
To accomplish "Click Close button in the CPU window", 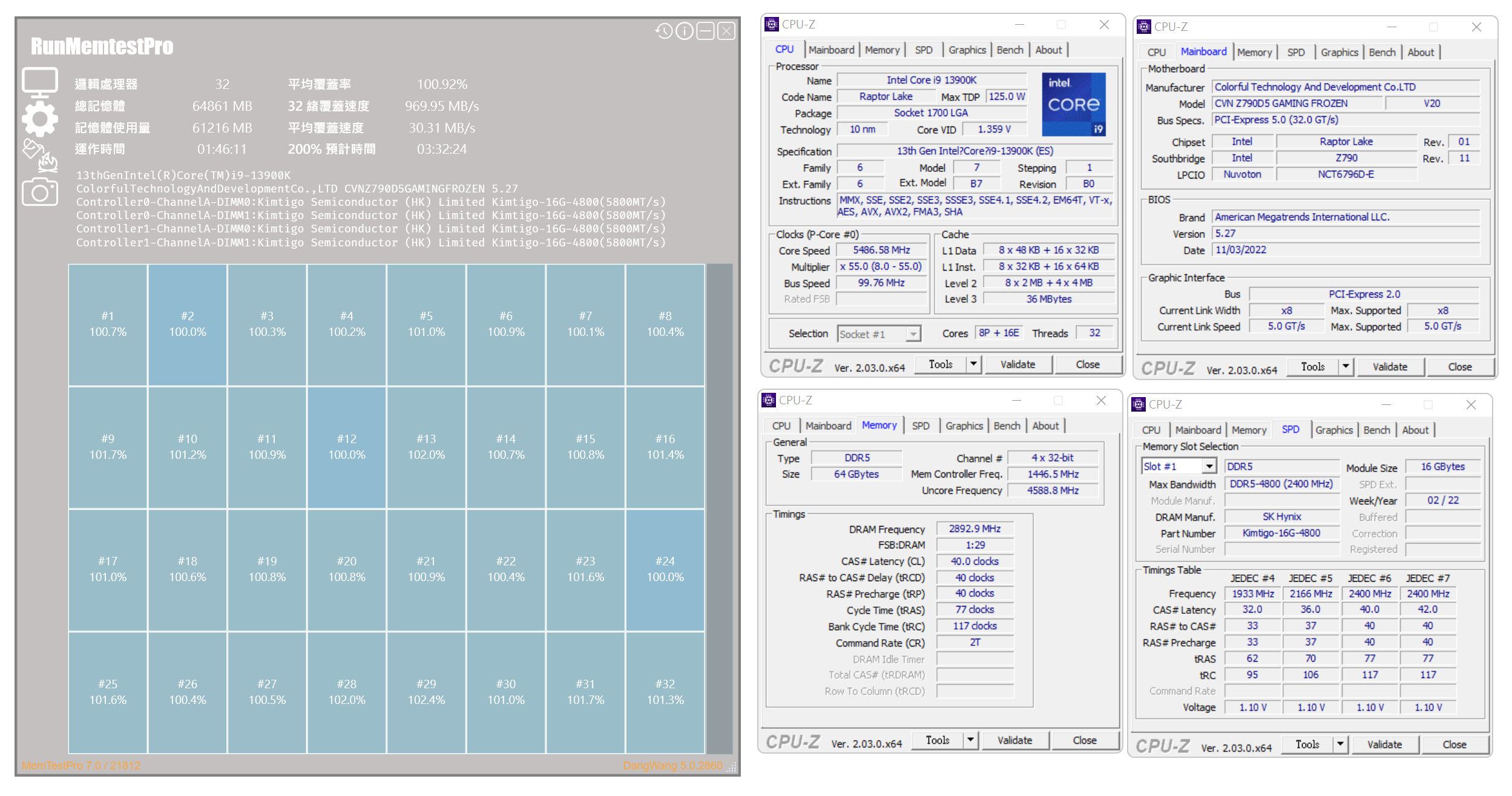I will (1088, 364).
